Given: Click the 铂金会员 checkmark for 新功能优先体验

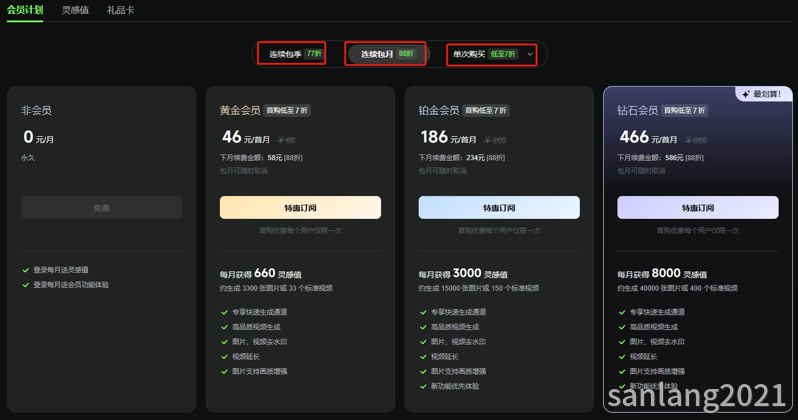Looking at the screenshot, I should [423, 386].
